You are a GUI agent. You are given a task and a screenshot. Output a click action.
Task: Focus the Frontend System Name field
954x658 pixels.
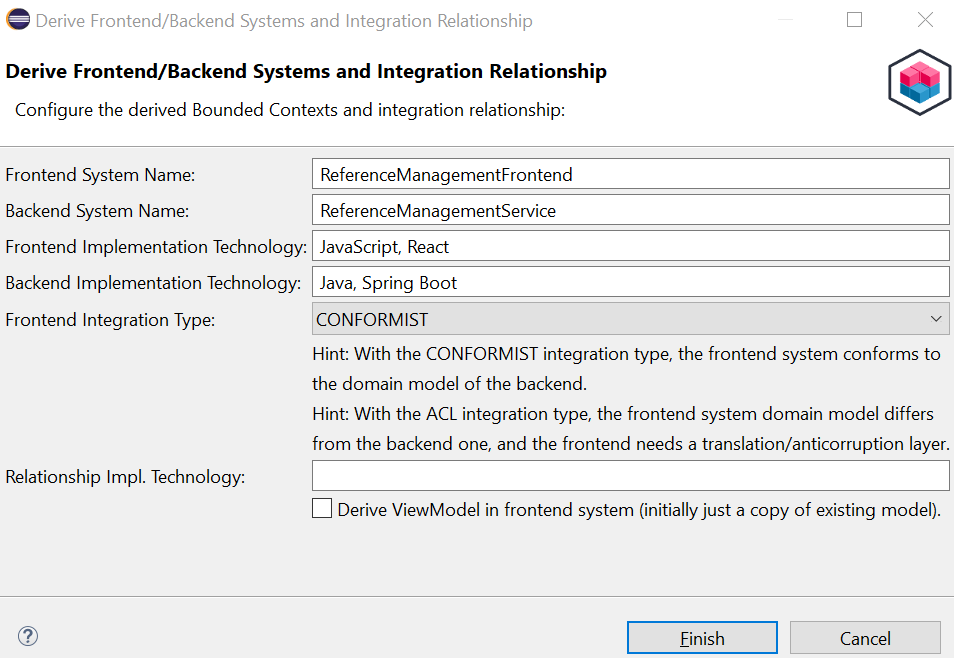(x=630, y=174)
